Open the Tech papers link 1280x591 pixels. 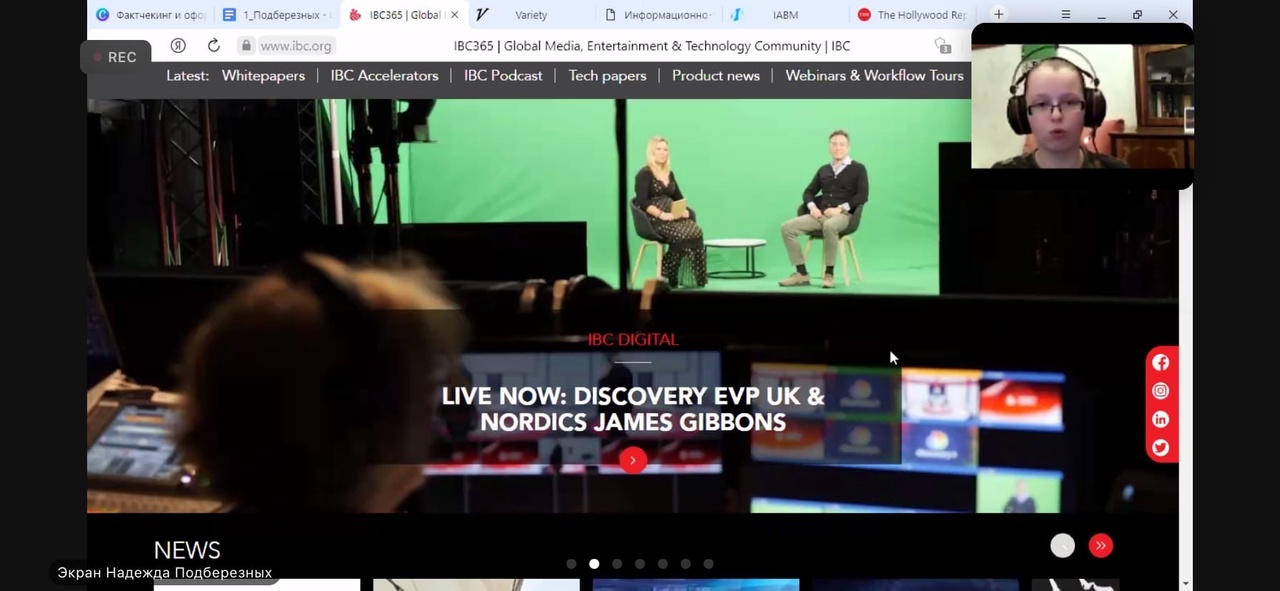(x=607, y=75)
